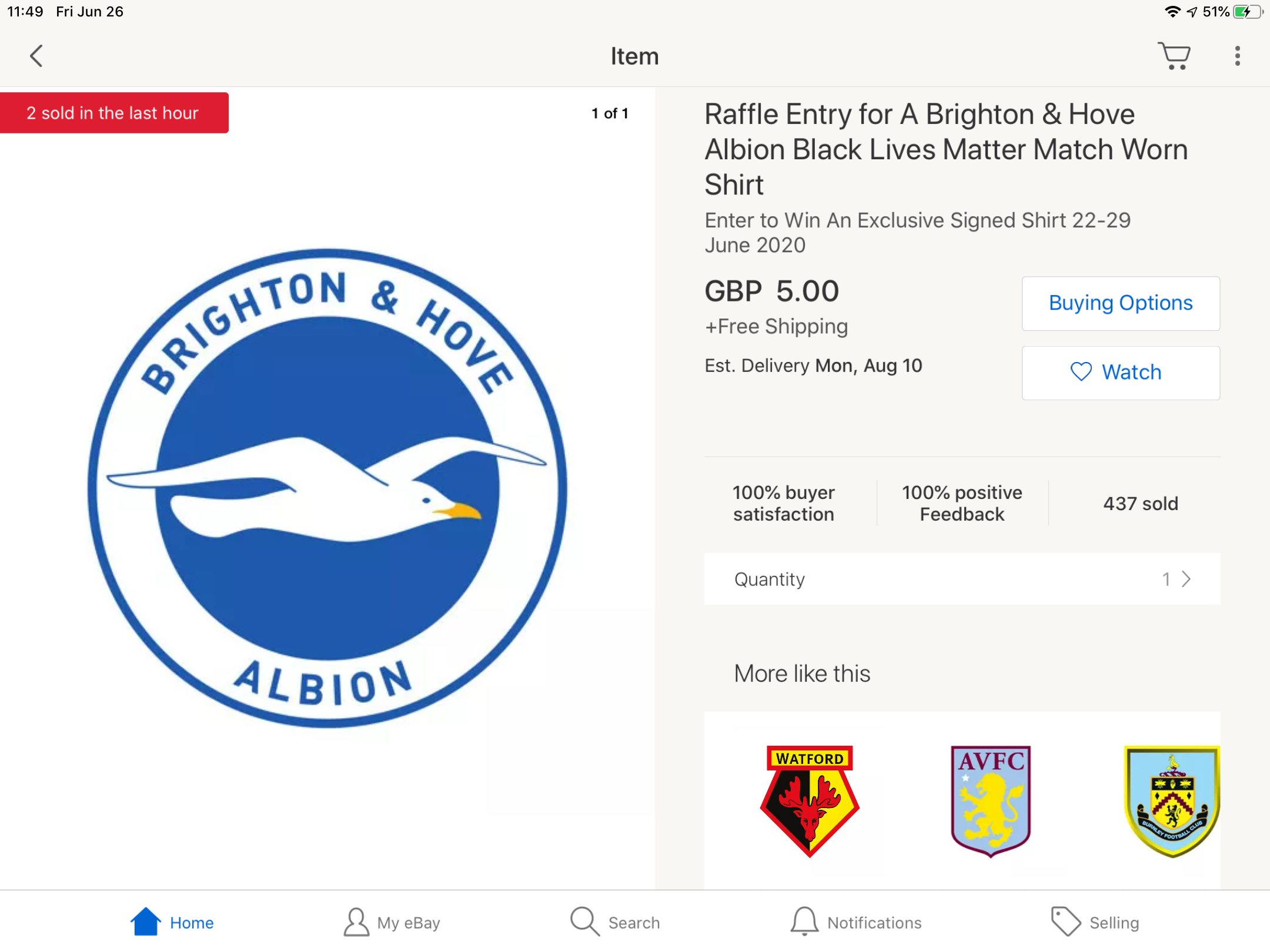The image size is (1270, 952).
Task: Tap the Search magnifier icon
Action: 584,921
